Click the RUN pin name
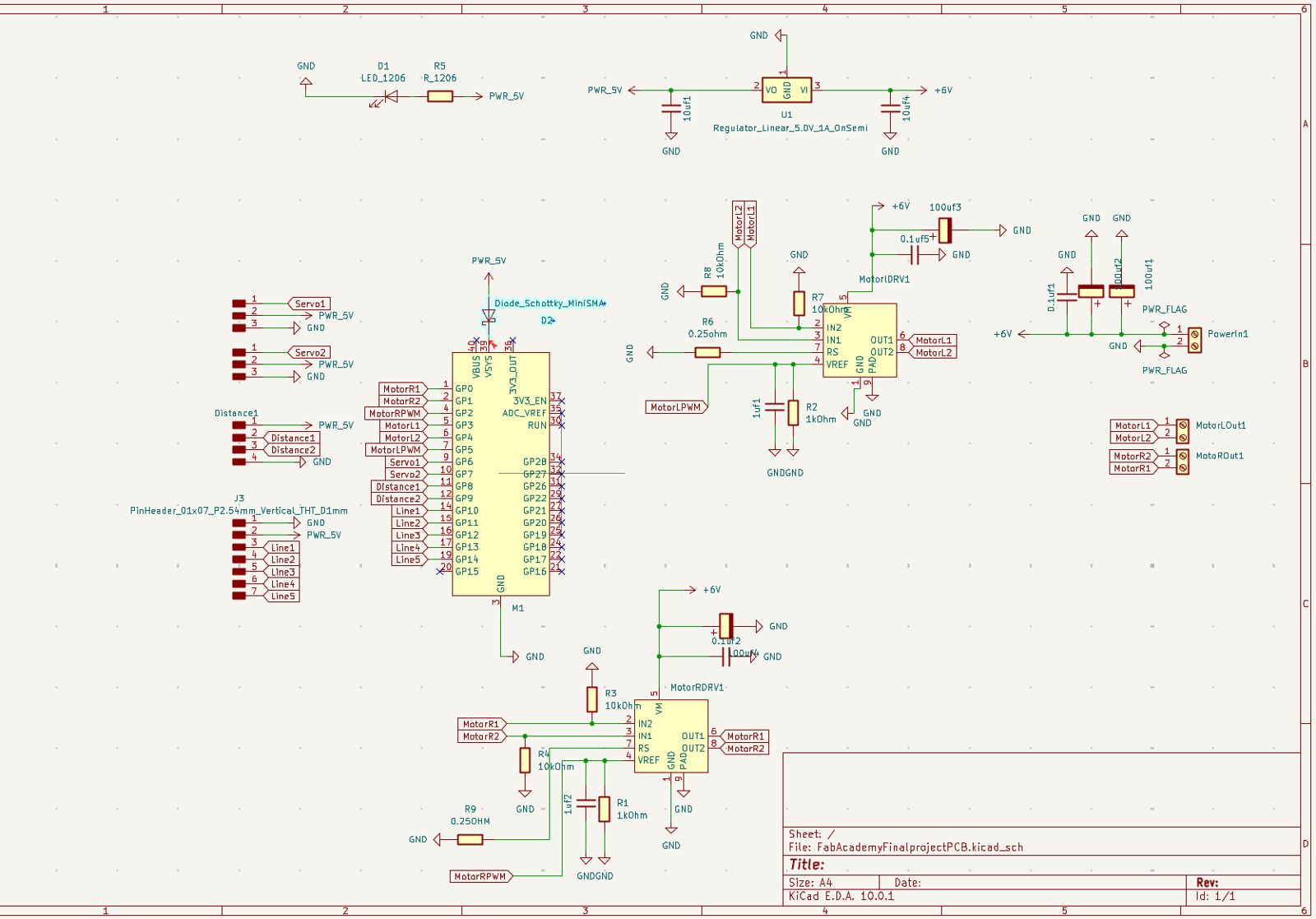The width and height of the screenshot is (1316, 919). click(x=537, y=425)
